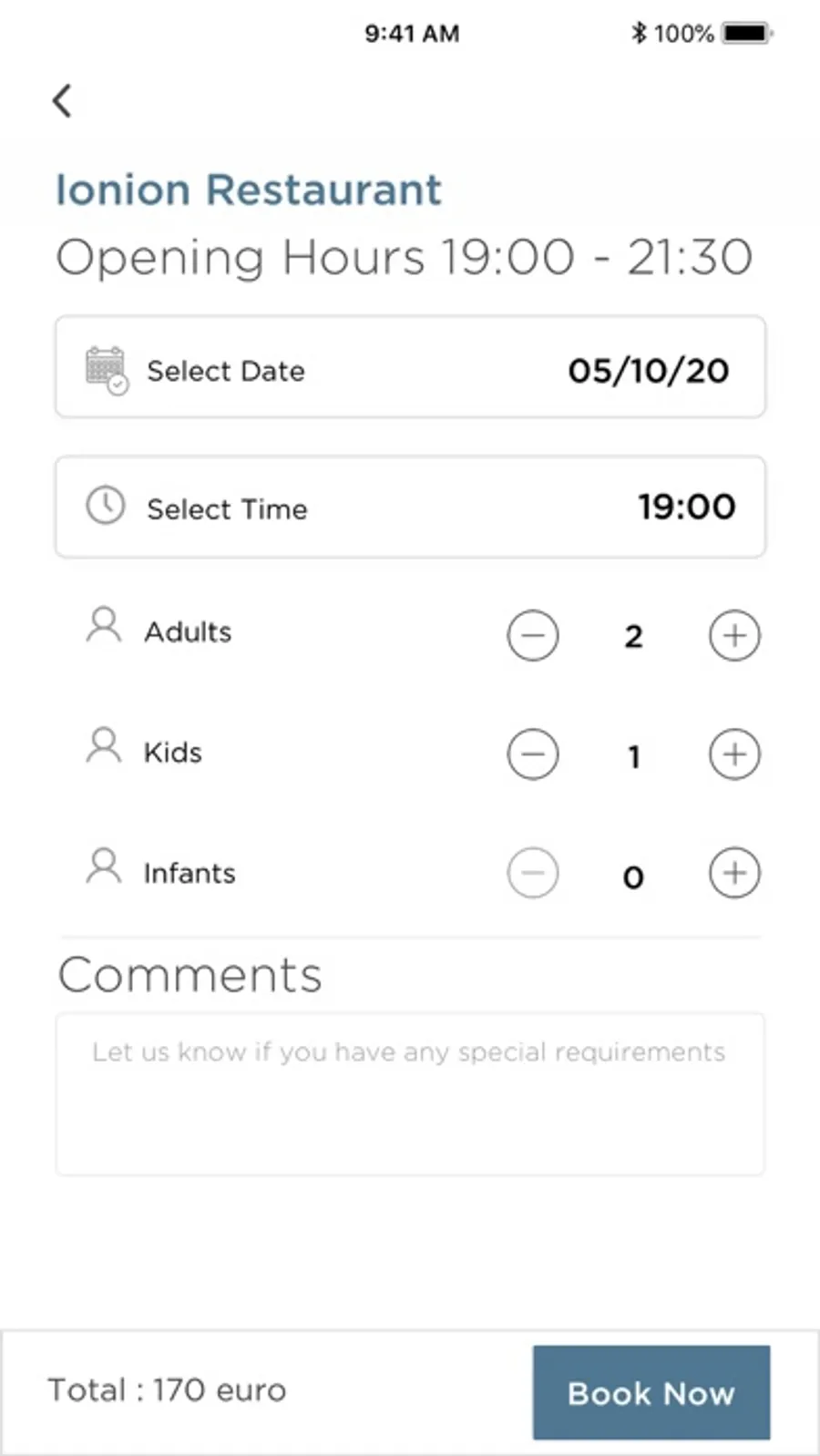Click the calendar icon beside Select Date

point(107,370)
